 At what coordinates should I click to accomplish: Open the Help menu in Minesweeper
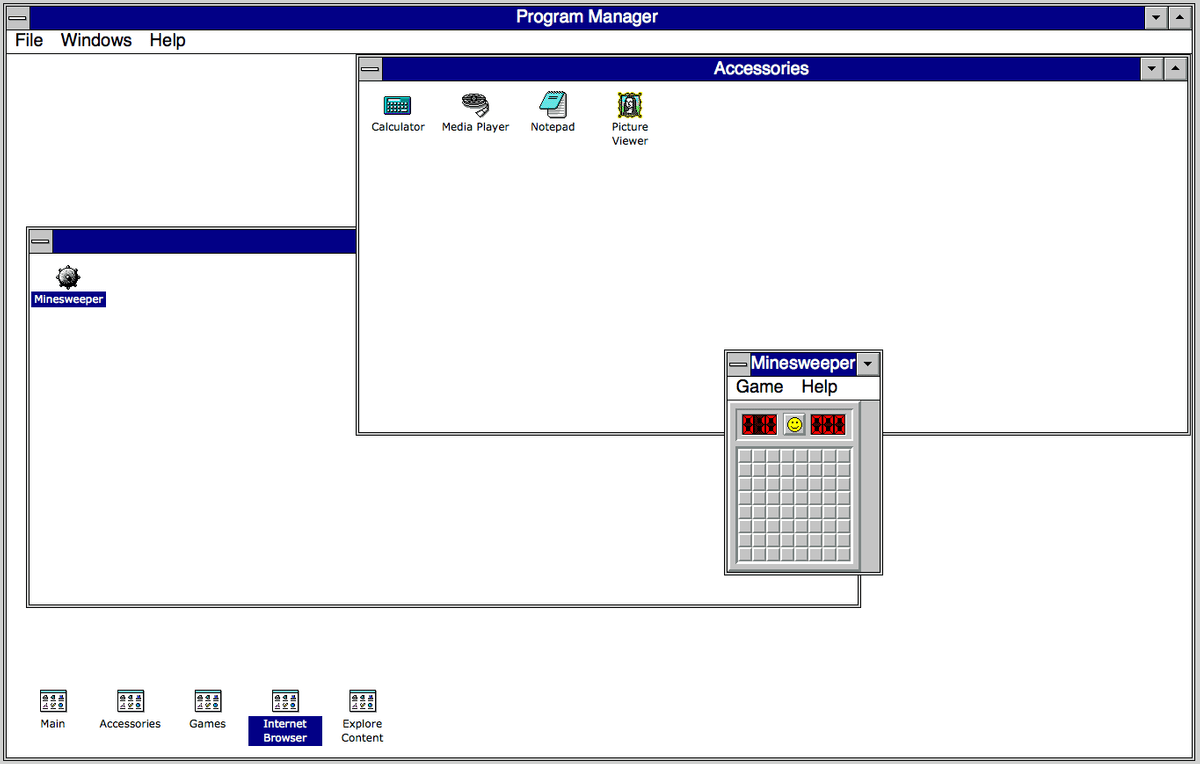pyautogui.click(x=819, y=387)
